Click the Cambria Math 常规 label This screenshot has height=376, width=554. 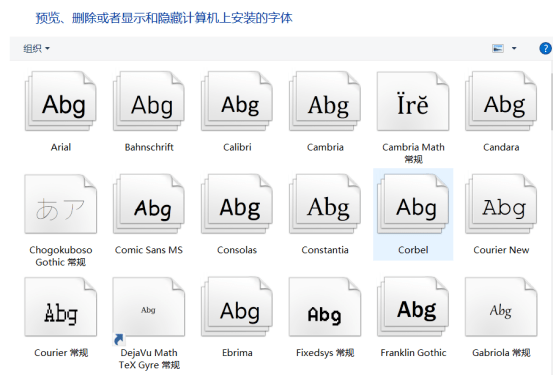pos(413,153)
